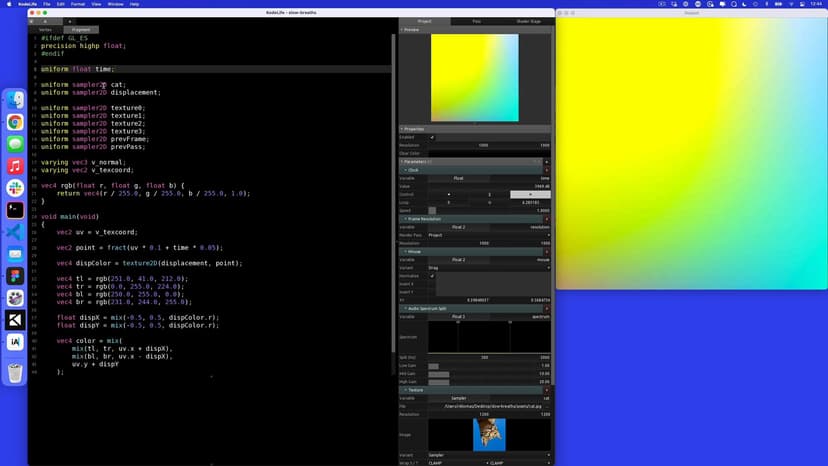
Task: Open the Render Pass Project dropdown
Action: 488,235
